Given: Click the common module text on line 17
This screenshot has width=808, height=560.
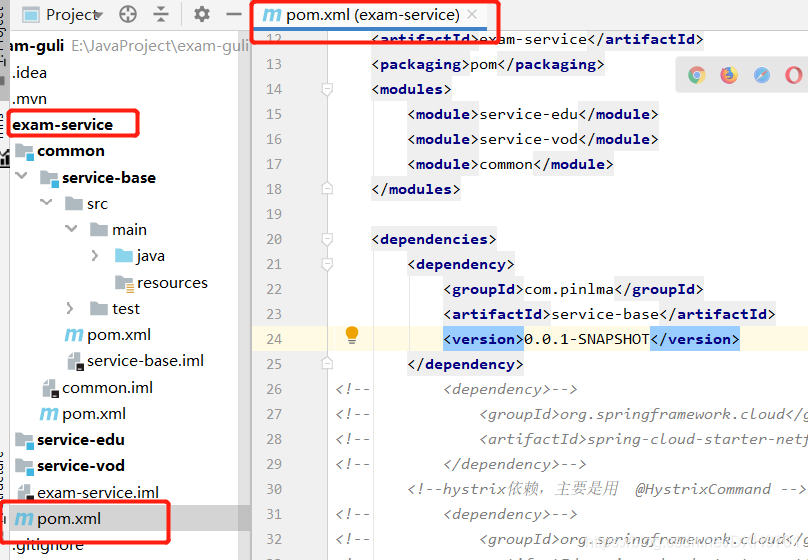Looking at the screenshot, I should (506, 164).
